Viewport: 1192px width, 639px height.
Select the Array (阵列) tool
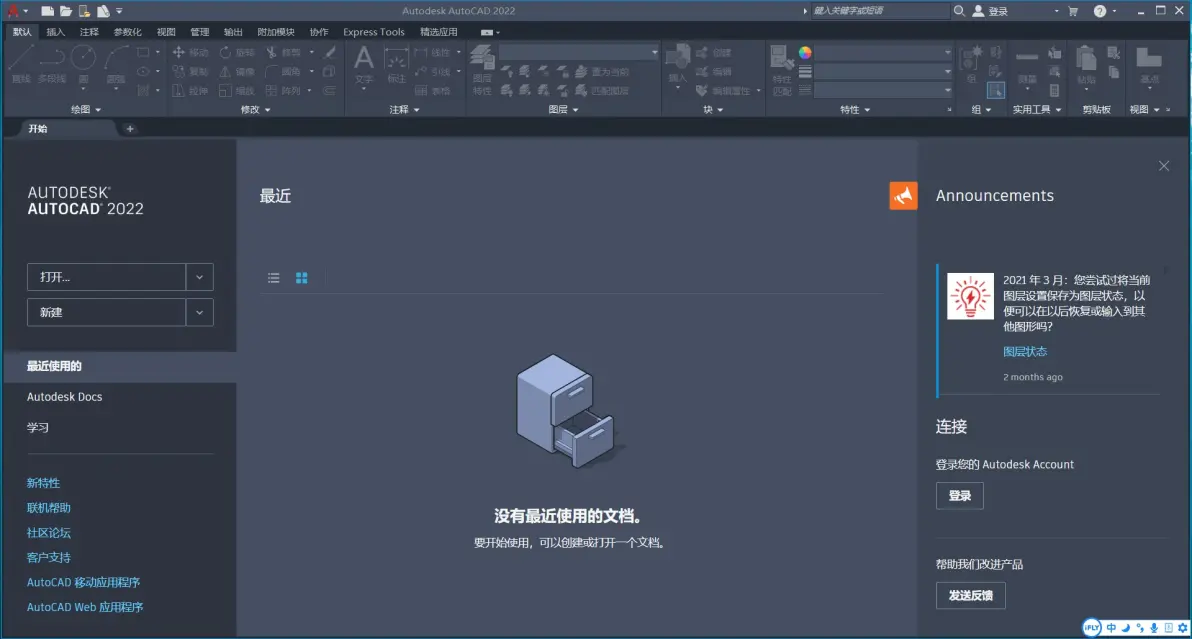coord(284,90)
